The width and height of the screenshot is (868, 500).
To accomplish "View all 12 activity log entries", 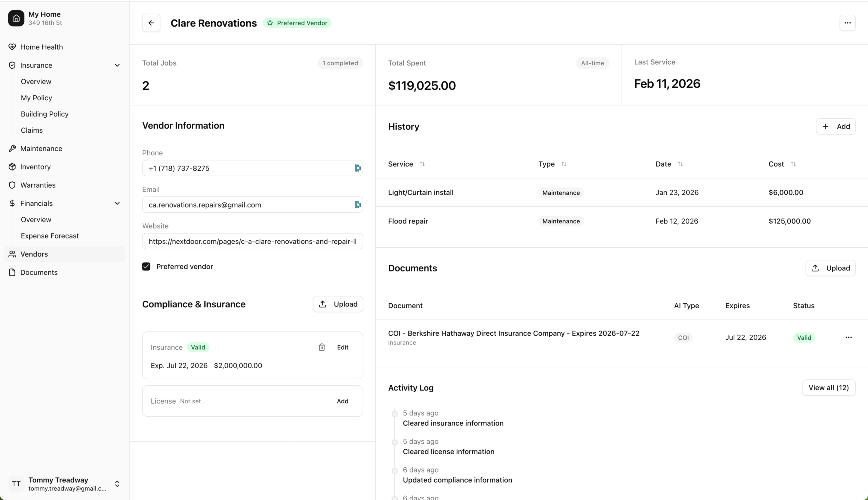I will (828, 387).
